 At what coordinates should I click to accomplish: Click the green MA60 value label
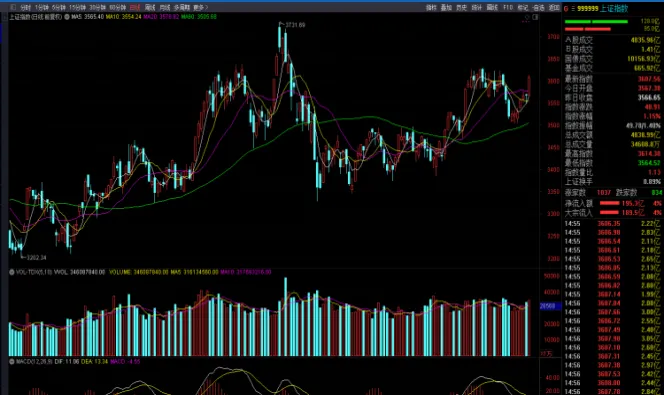click(199, 17)
